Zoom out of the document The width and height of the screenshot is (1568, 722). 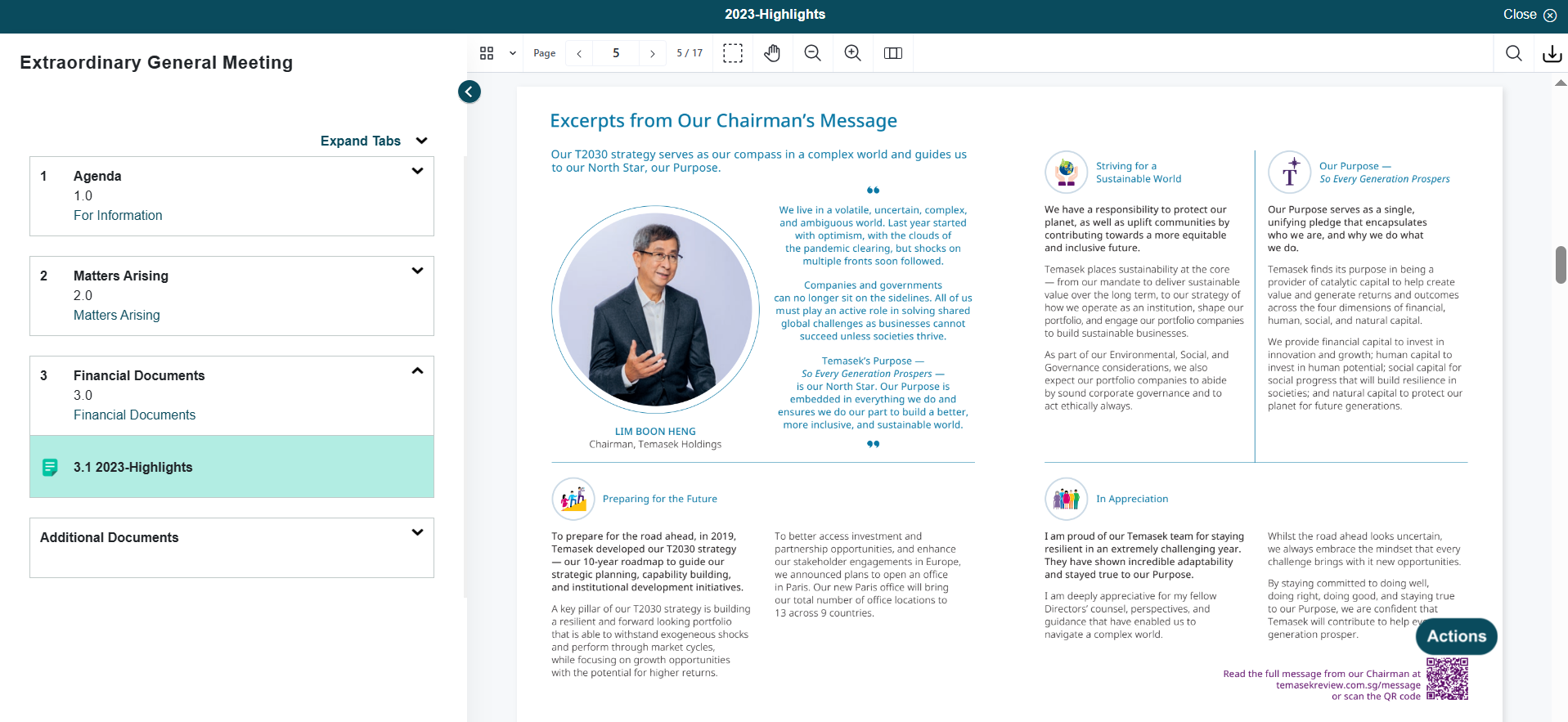(x=812, y=53)
